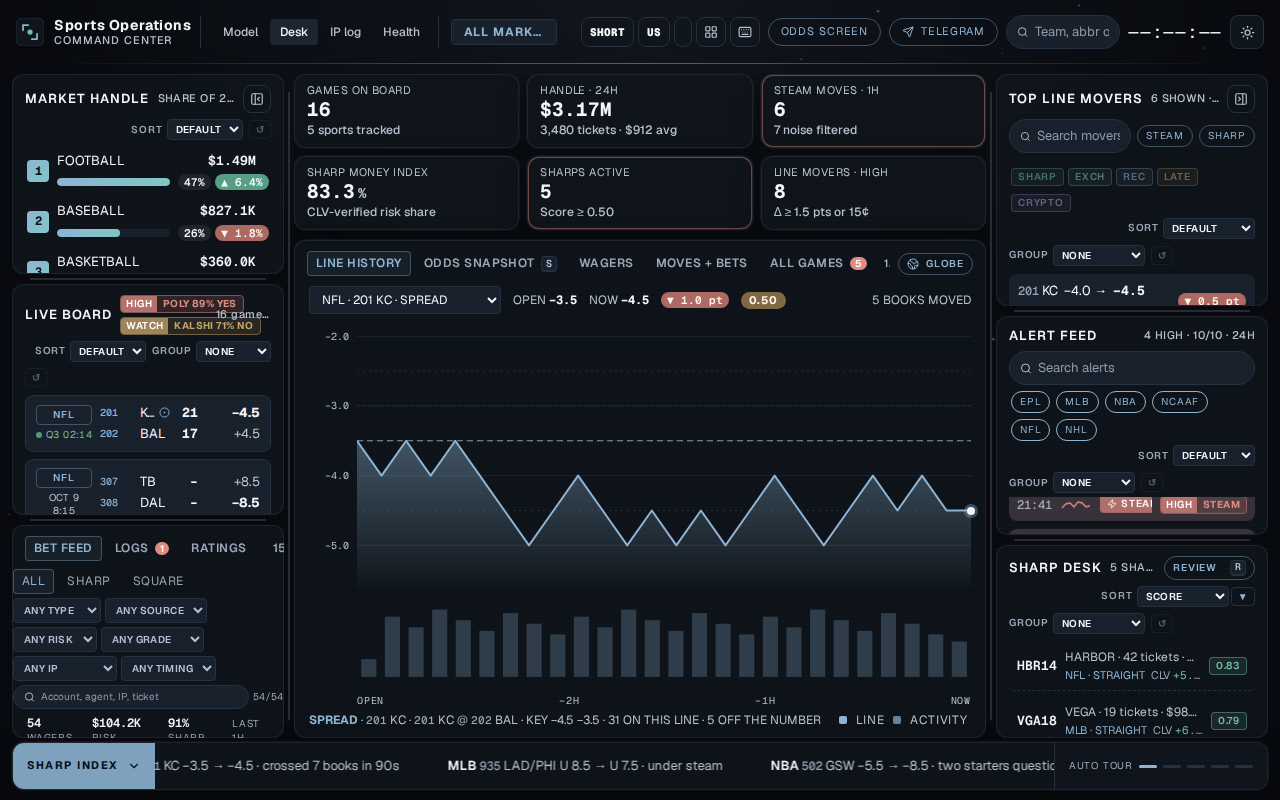The height and width of the screenshot is (800, 1280).
Task: Reset Market Handle sort with refresh icon
Action: [260, 129]
